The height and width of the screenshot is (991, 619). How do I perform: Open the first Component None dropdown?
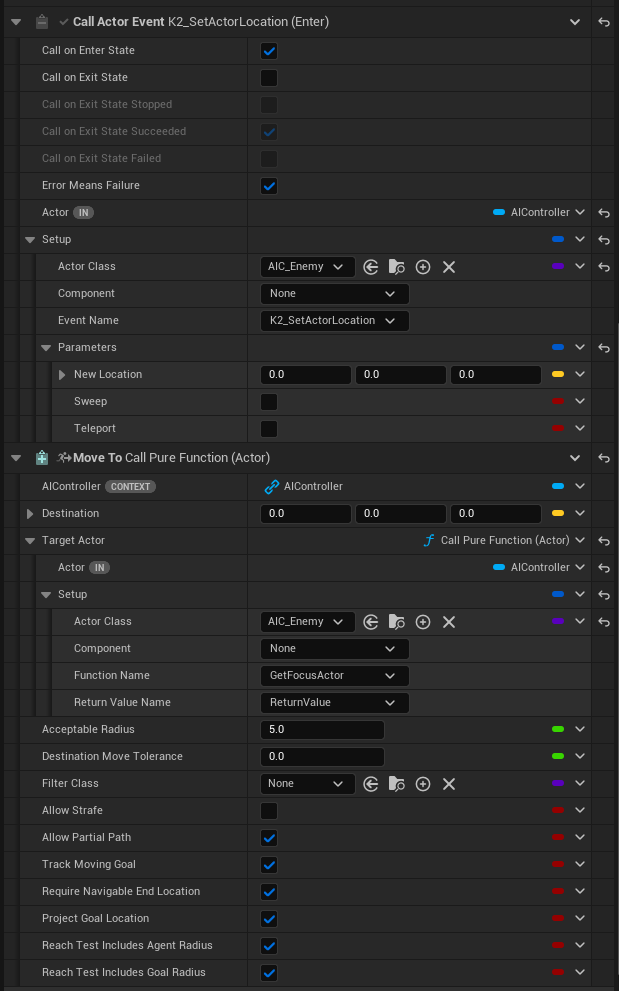(334, 294)
